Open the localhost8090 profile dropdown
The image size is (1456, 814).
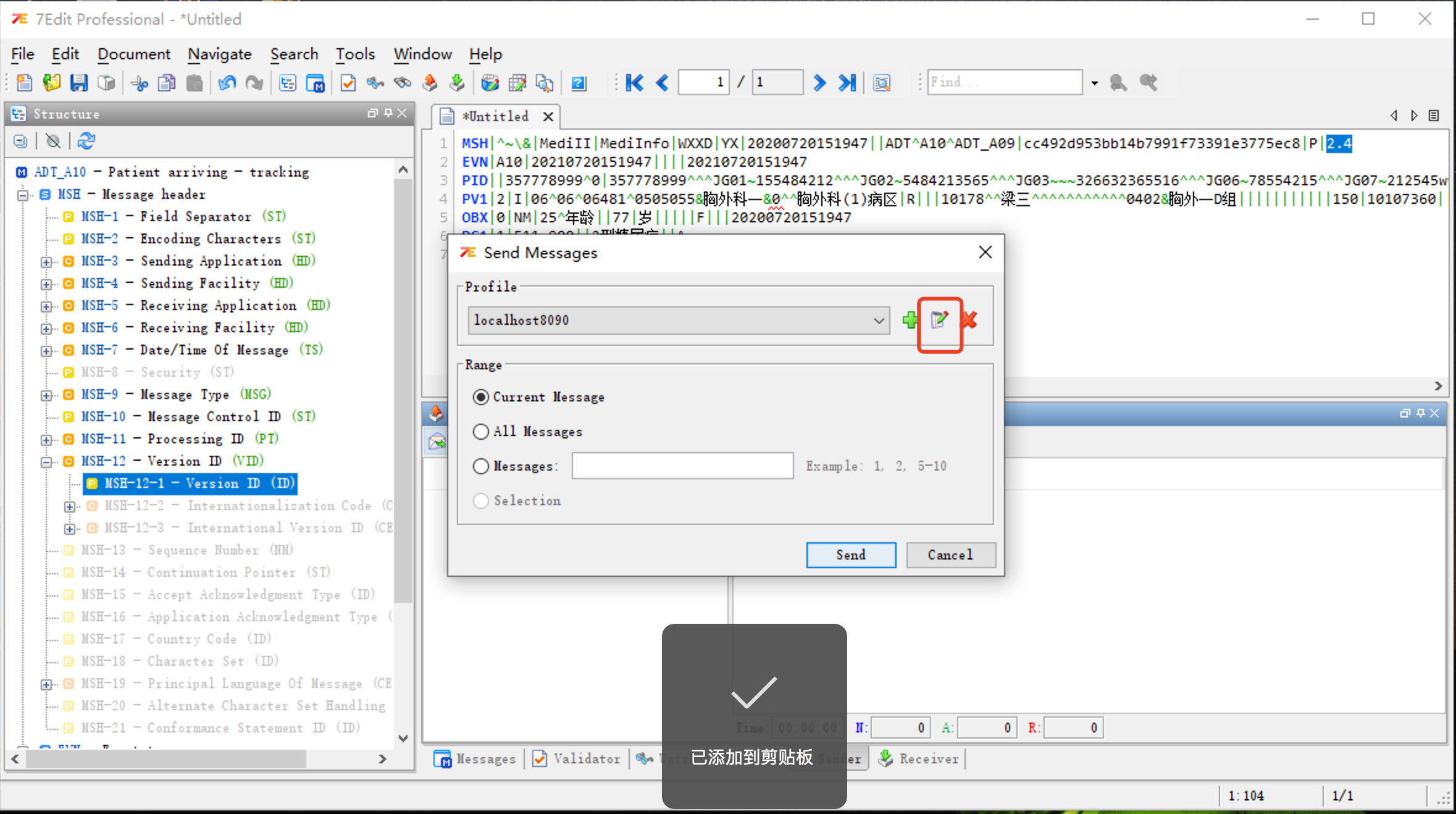[x=879, y=321]
